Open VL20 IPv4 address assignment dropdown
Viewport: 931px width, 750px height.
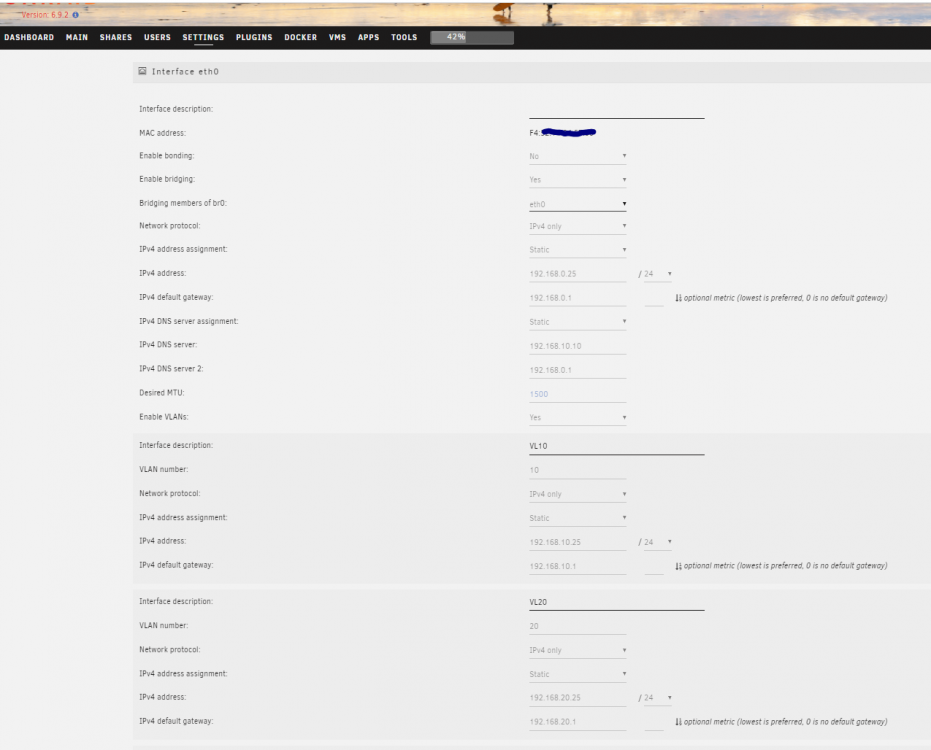coord(578,674)
